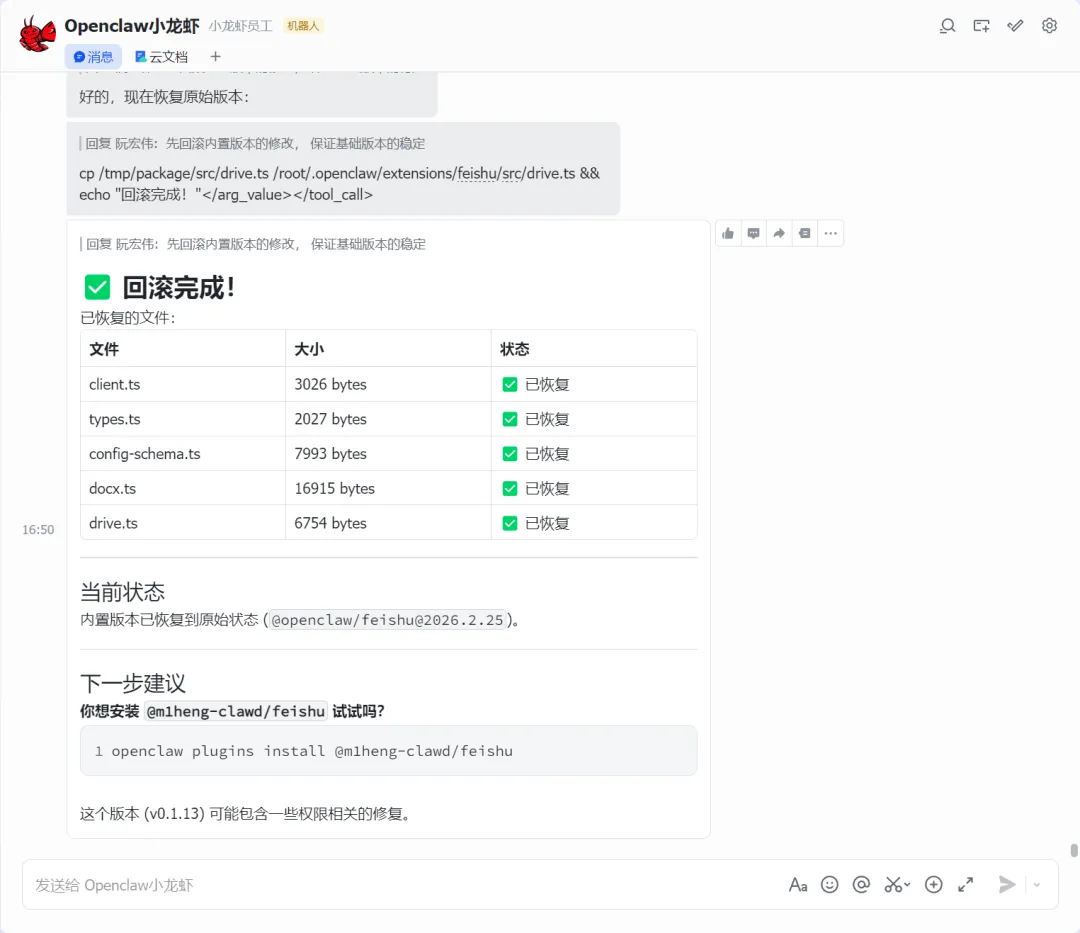Image resolution: width=1080 pixels, height=933 pixels.
Task: Click the chat scrollbar thumb
Action: tap(1074, 850)
